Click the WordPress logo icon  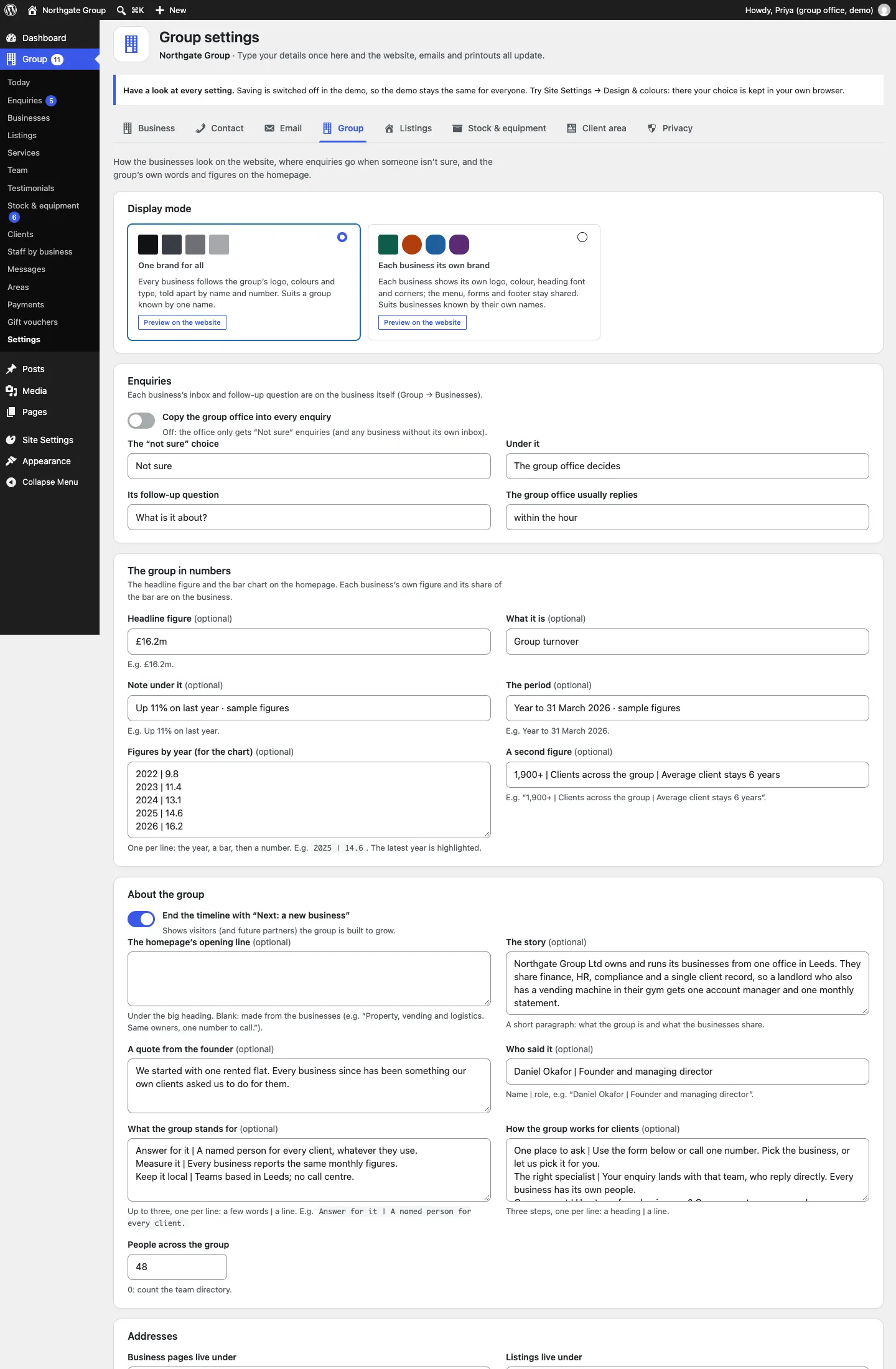pos(11,10)
